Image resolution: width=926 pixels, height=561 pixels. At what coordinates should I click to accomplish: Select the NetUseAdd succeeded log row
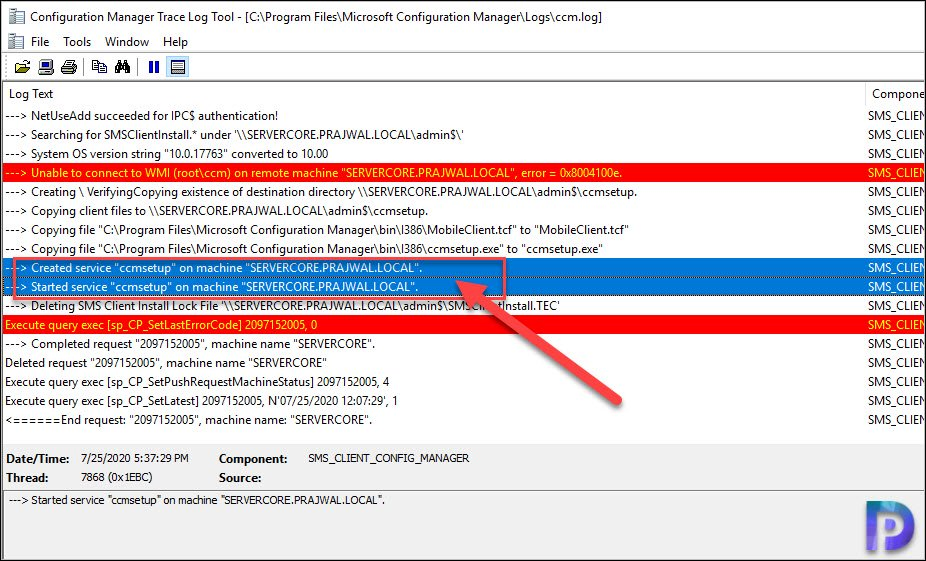click(x=463, y=116)
